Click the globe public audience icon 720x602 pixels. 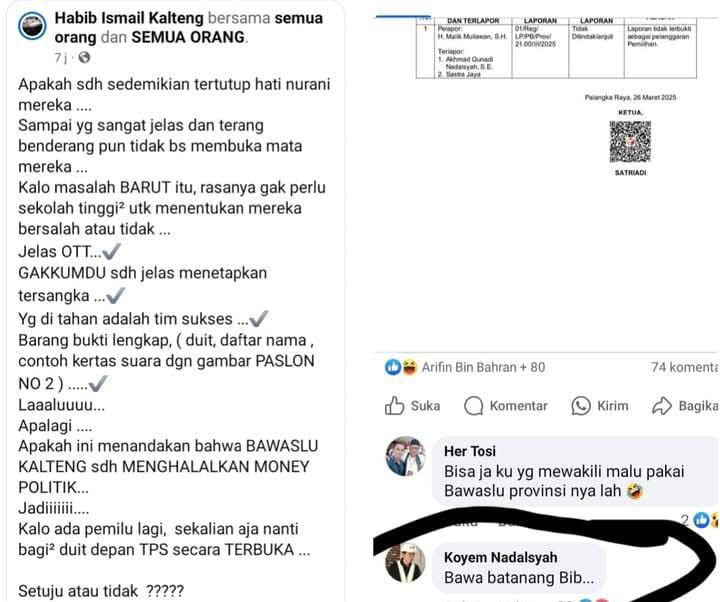(84, 57)
